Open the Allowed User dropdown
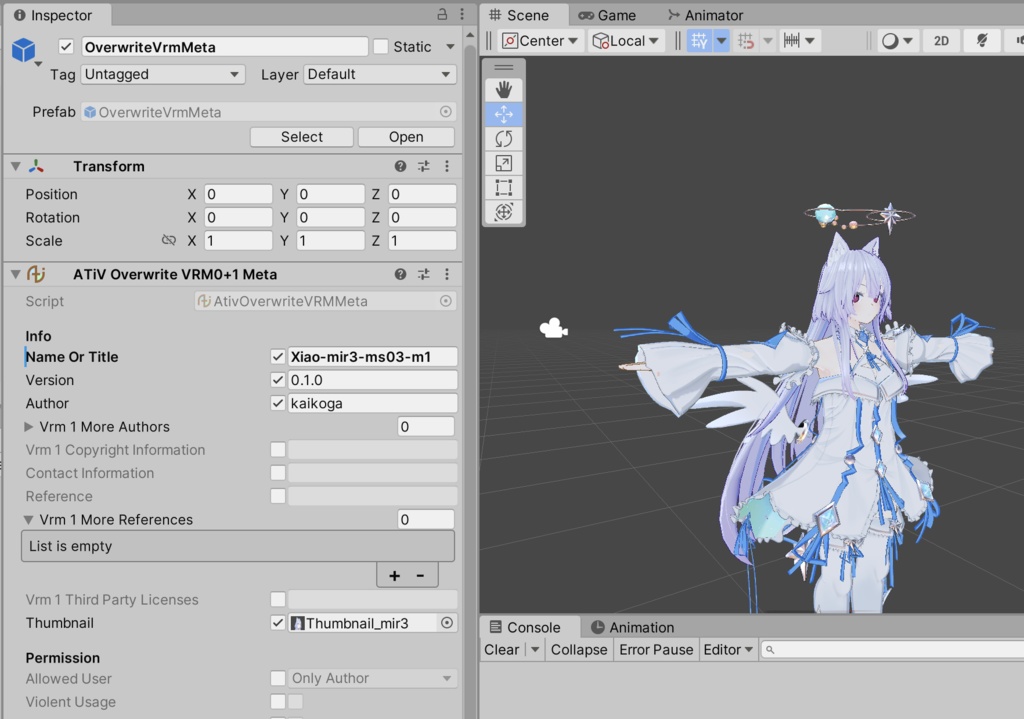 click(371, 679)
